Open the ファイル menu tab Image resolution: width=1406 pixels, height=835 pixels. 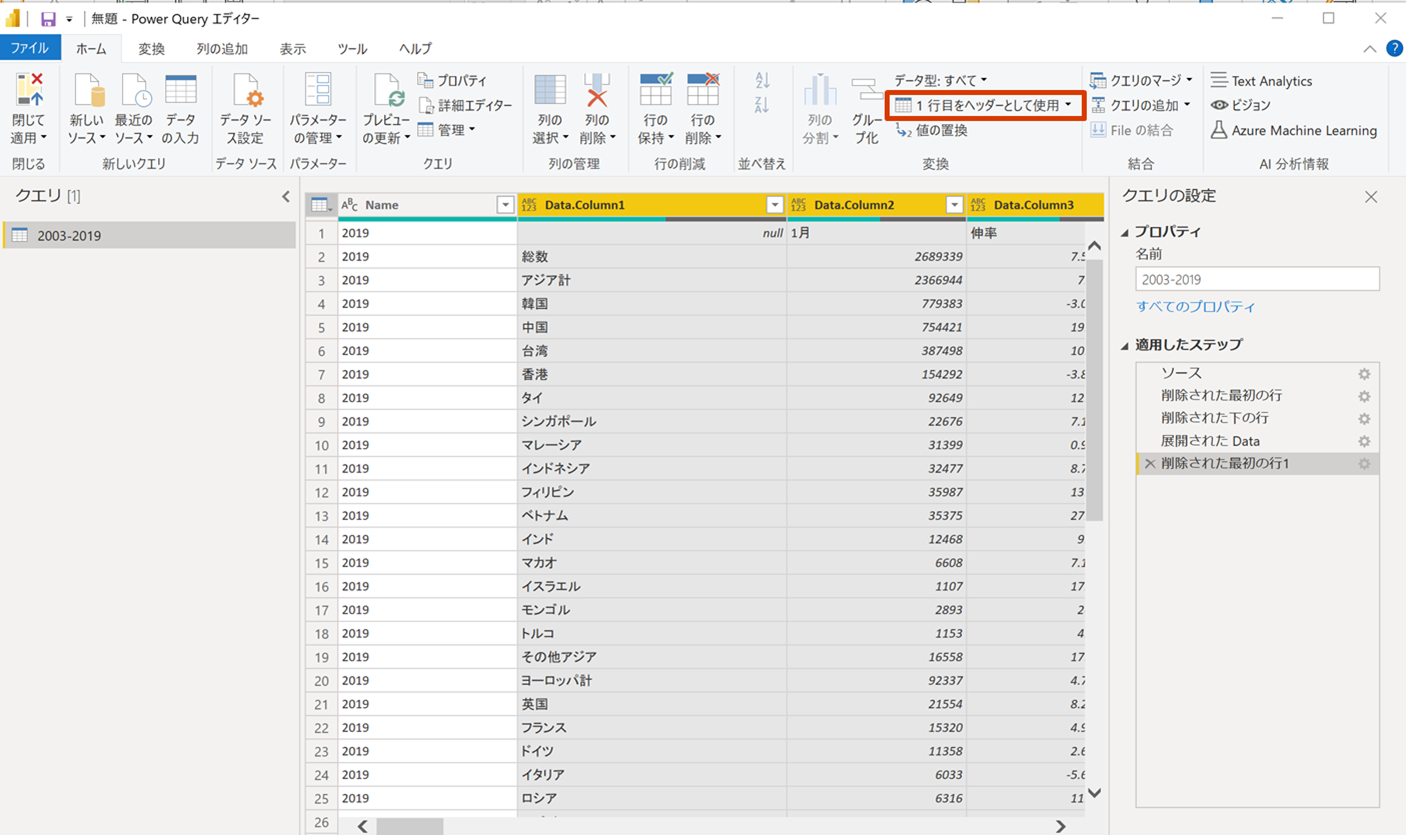point(30,48)
